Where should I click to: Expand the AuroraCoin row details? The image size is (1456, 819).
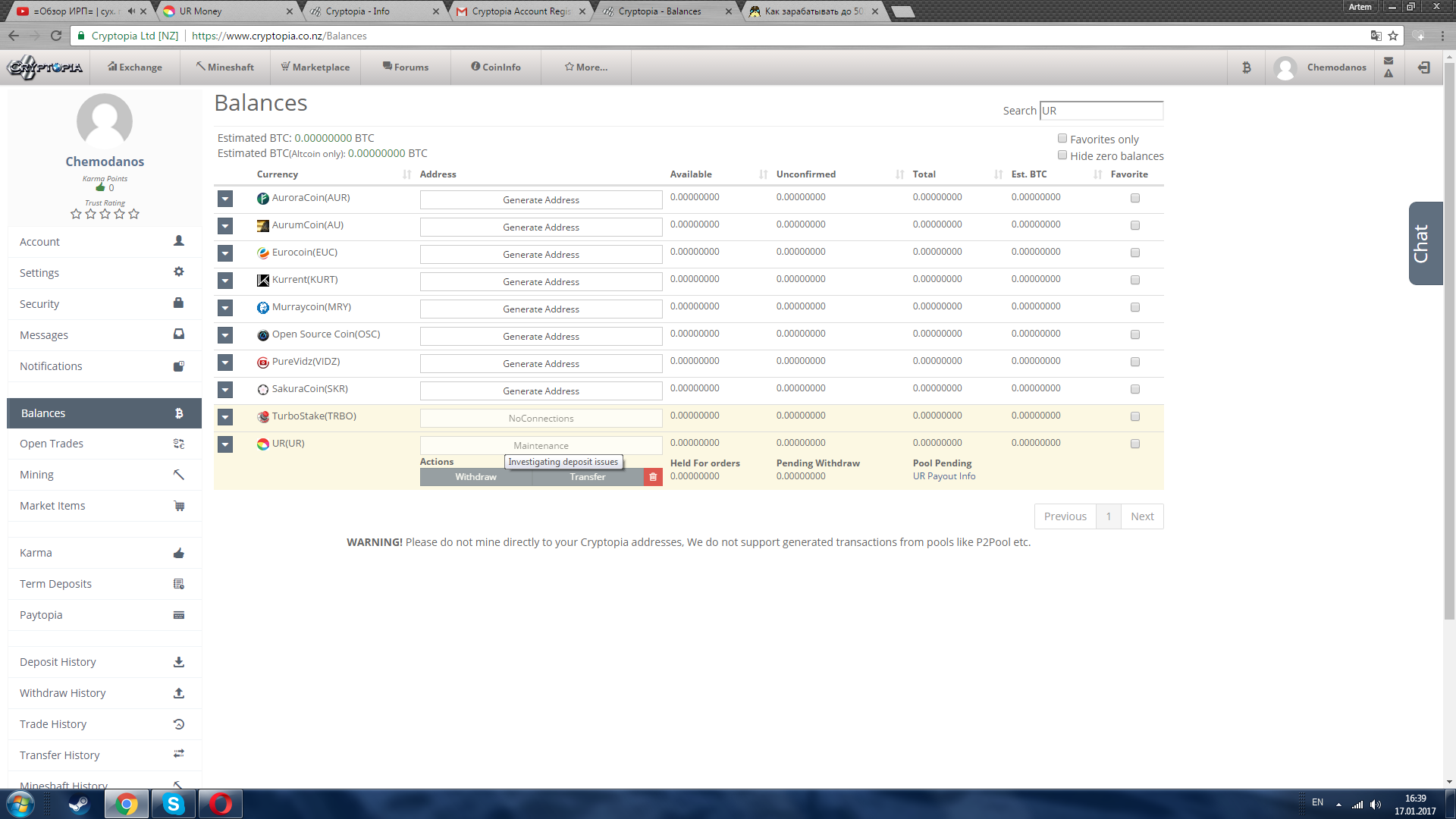(x=225, y=199)
